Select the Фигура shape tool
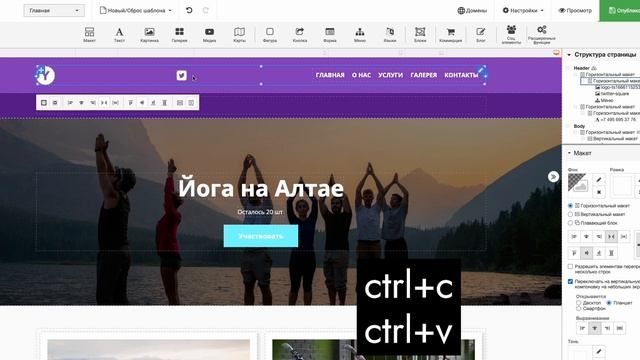The width and height of the screenshot is (640, 360). pyautogui.click(x=270, y=35)
